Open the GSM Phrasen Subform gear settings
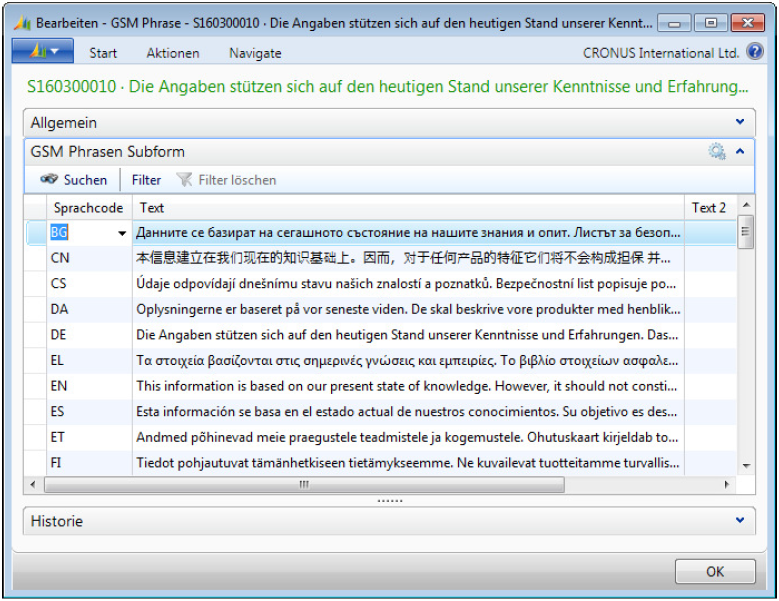Image resolution: width=779 pixels, height=601 pixels. click(x=716, y=152)
